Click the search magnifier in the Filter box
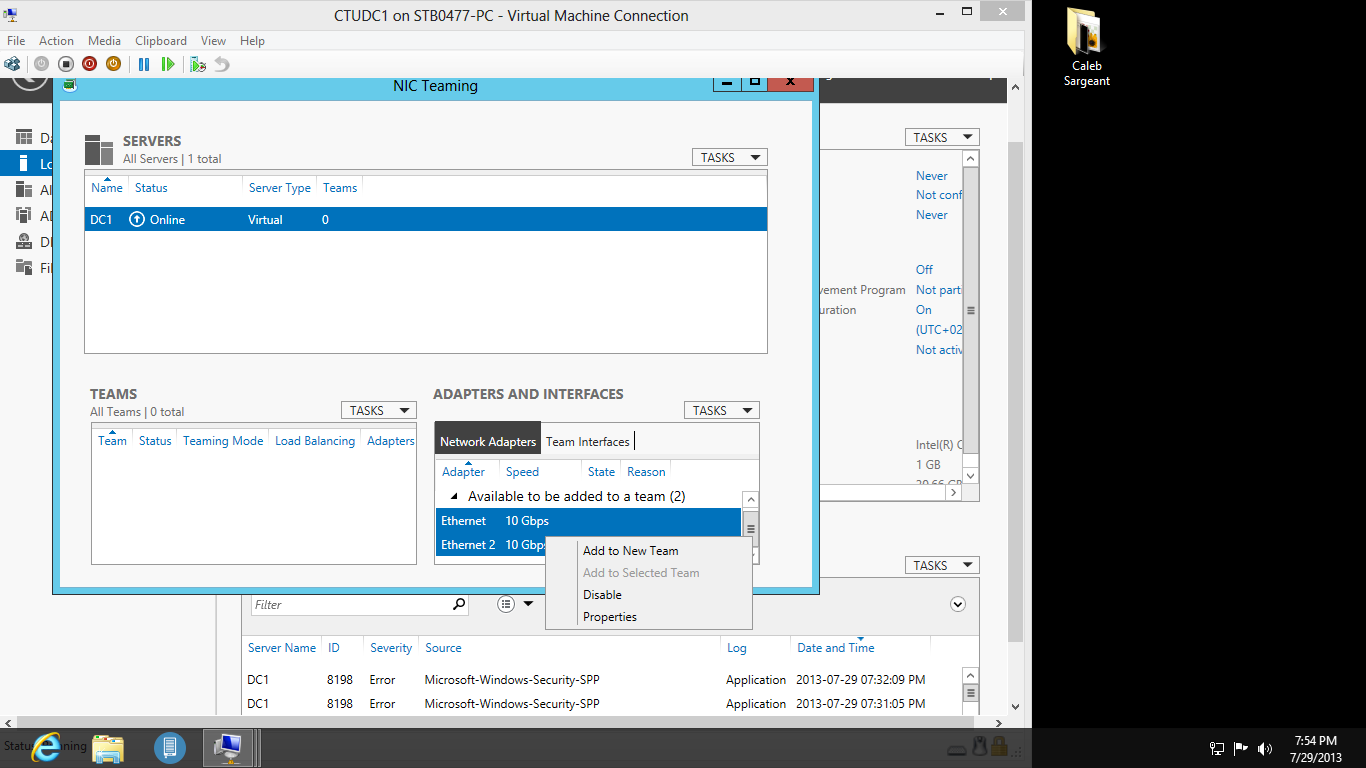This screenshot has height=768, width=1366. coord(459,604)
